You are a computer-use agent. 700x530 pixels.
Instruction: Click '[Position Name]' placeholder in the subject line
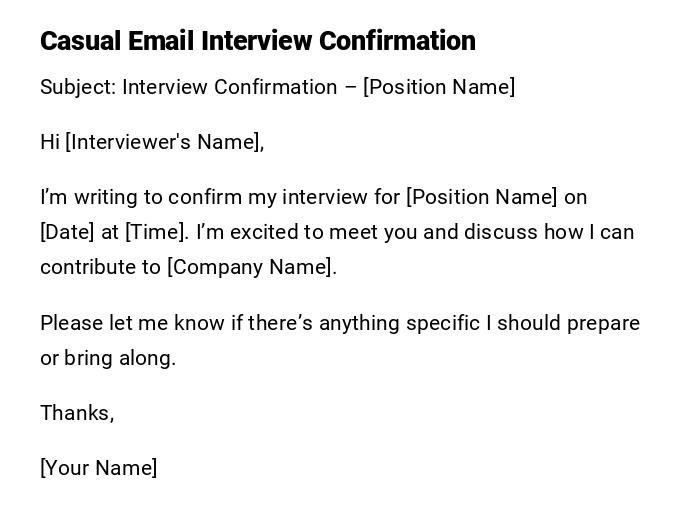pyautogui.click(x=439, y=87)
